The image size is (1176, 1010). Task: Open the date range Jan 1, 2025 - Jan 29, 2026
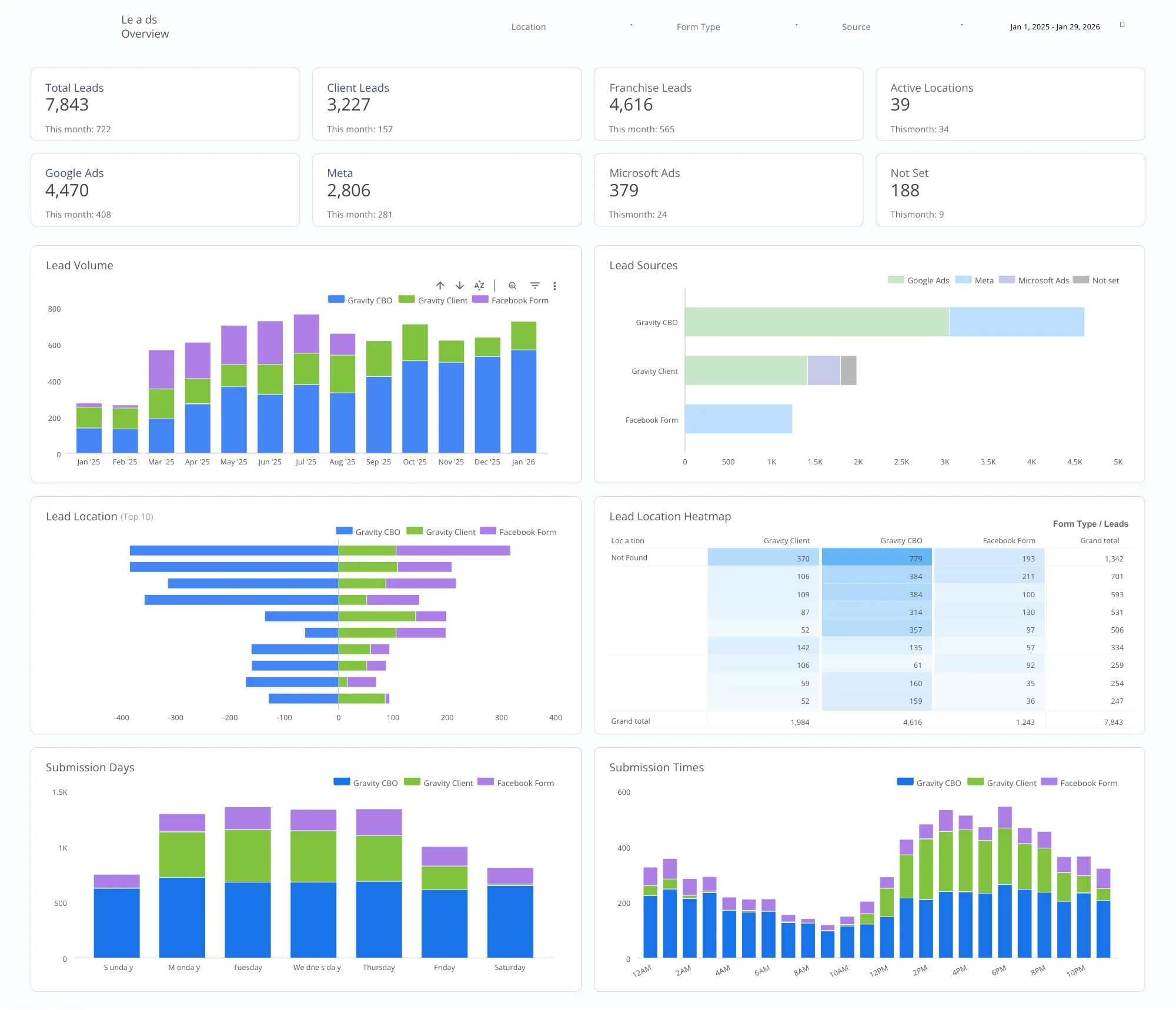coord(1055,27)
